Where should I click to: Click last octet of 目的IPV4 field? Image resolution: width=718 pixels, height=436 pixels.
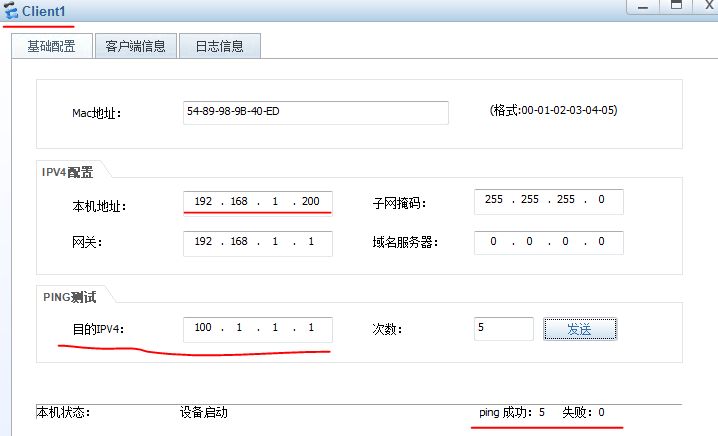[x=311, y=329]
